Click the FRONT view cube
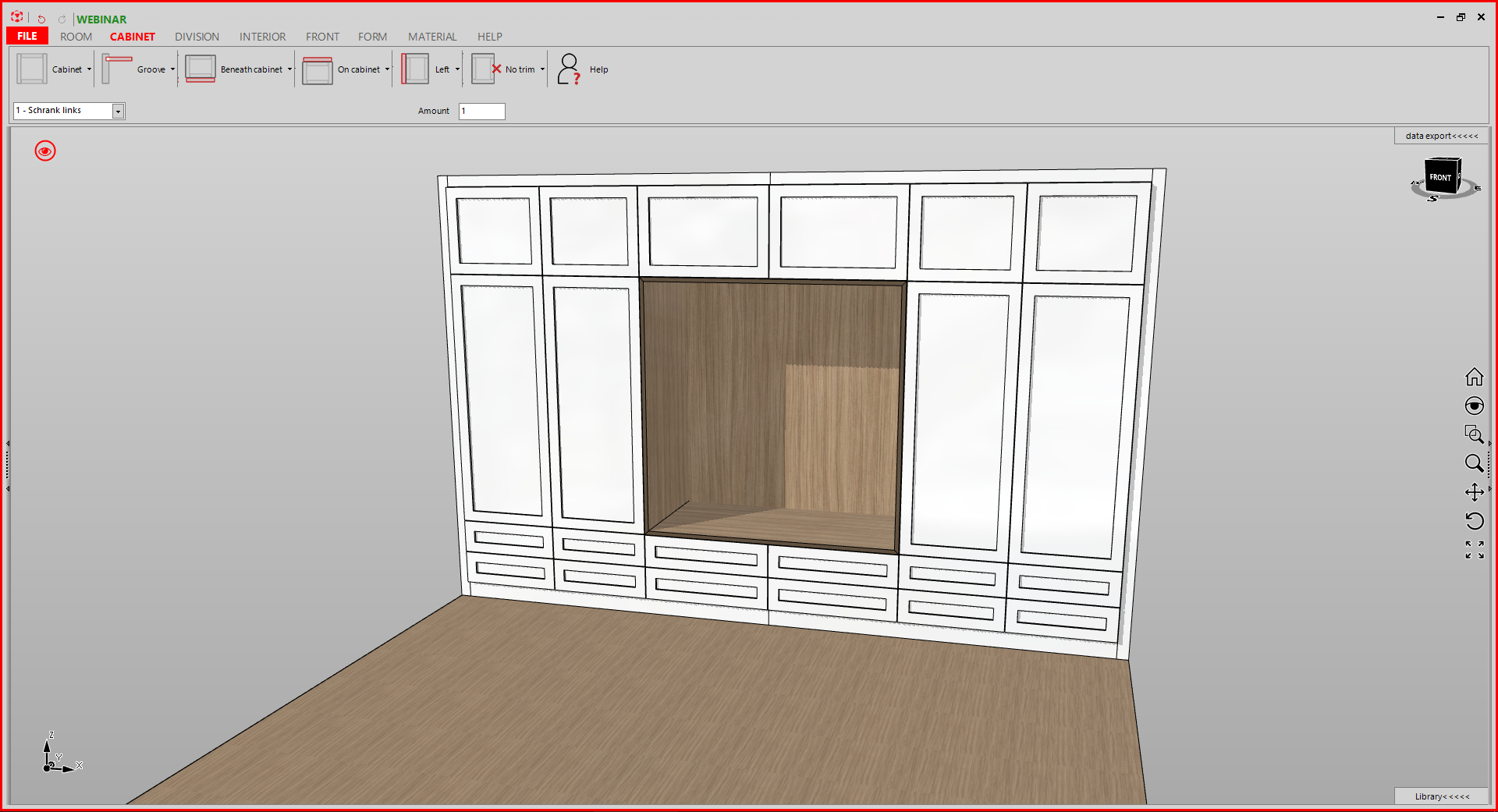The height and width of the screenshot is (812, 1498). pyautogui.click(x=1440, y=177)
